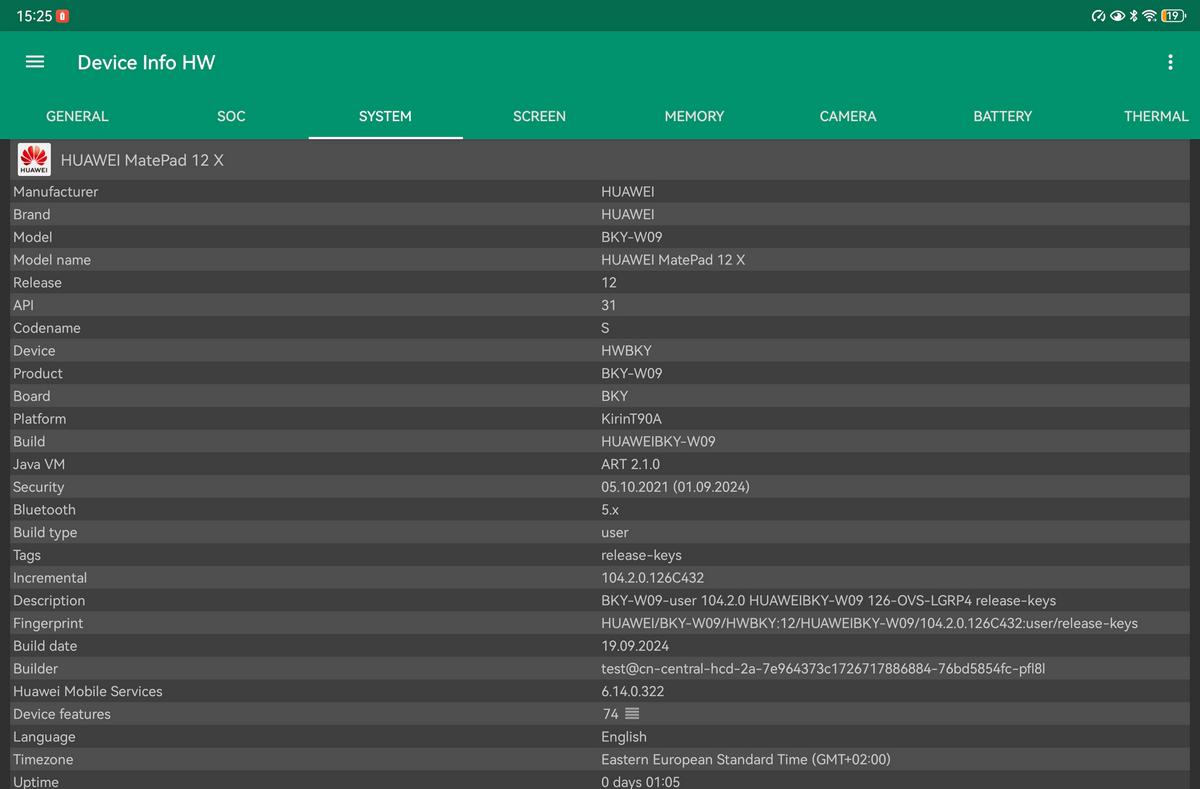Tap the Build type value user

[x=615, y=533]
